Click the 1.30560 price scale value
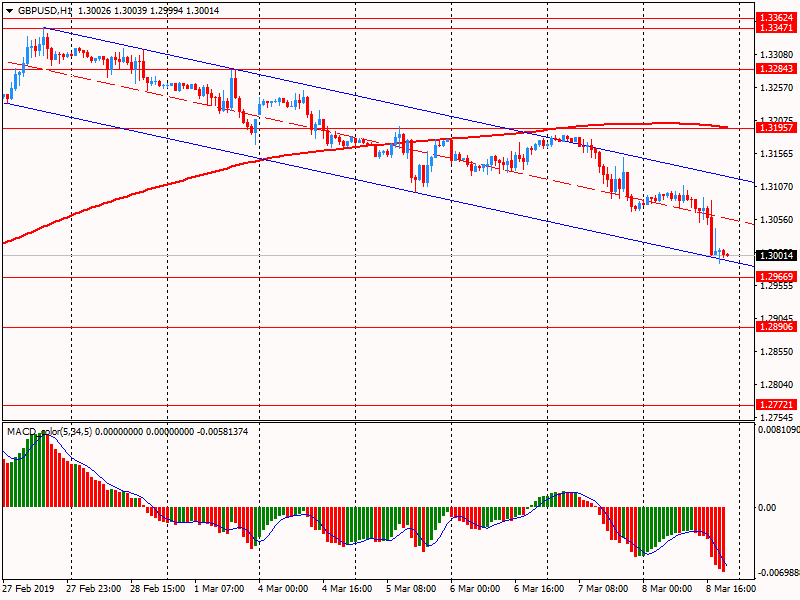 [777, 220]
